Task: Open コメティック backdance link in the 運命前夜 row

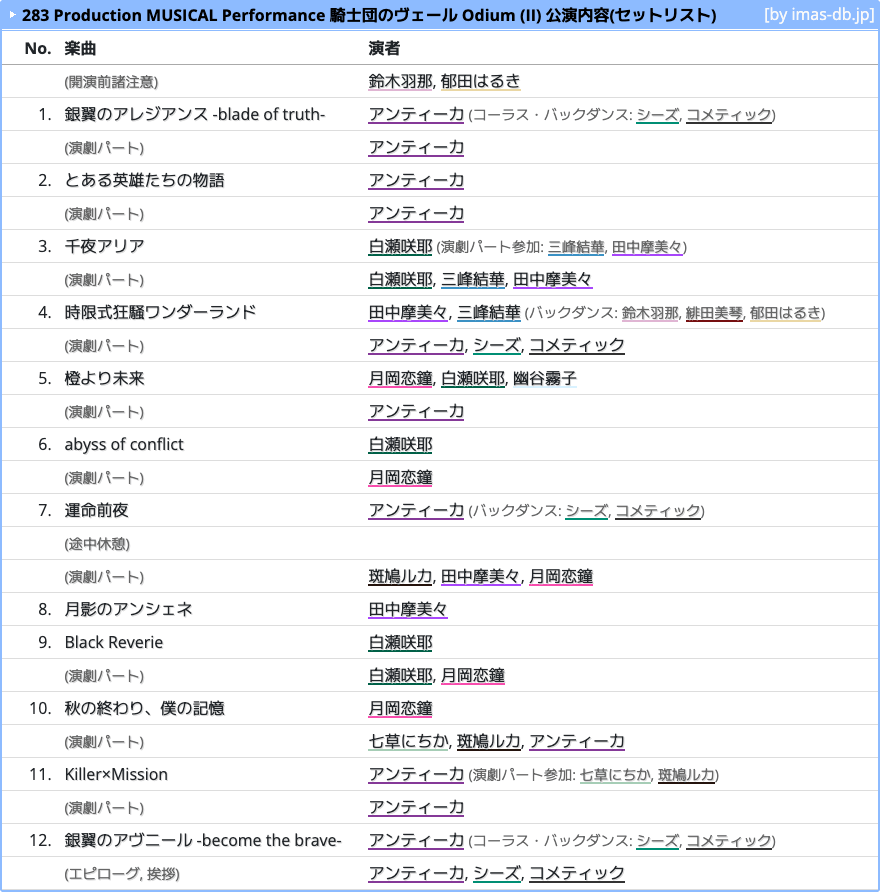Action: coord(658,511)
